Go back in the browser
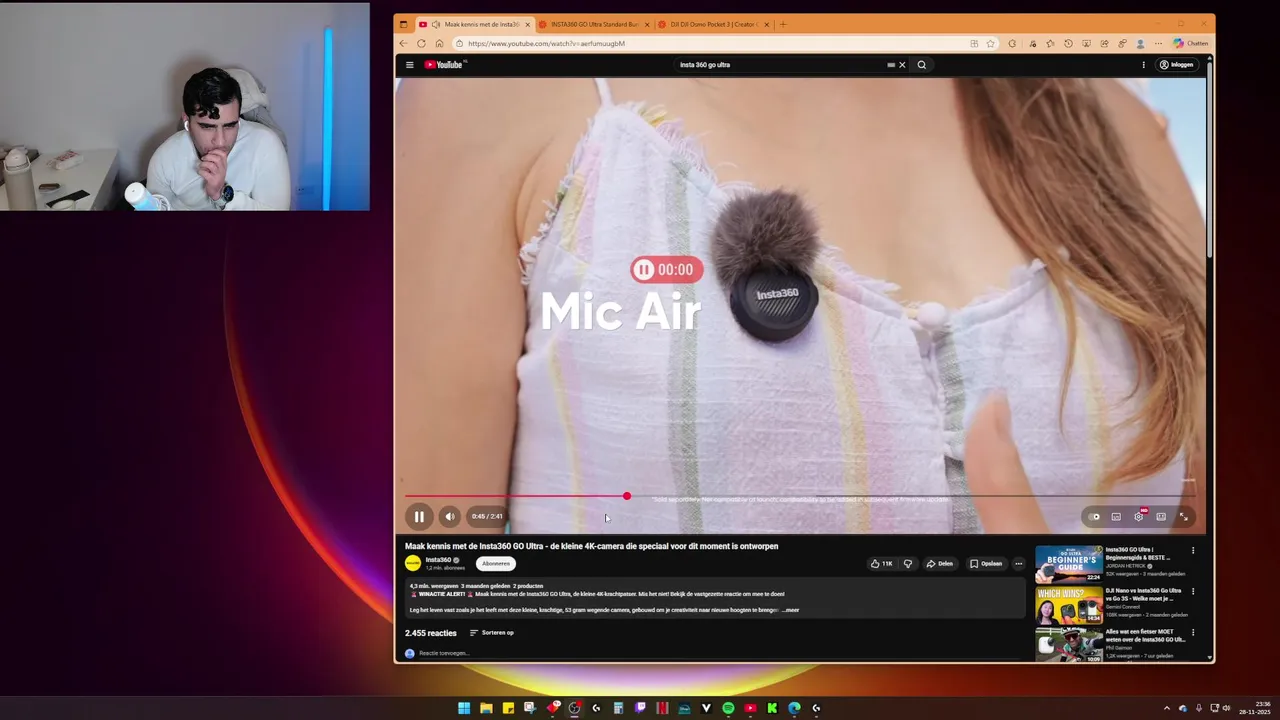Image resolution: width=1280 pixels, height=720 pixels. 403,44
